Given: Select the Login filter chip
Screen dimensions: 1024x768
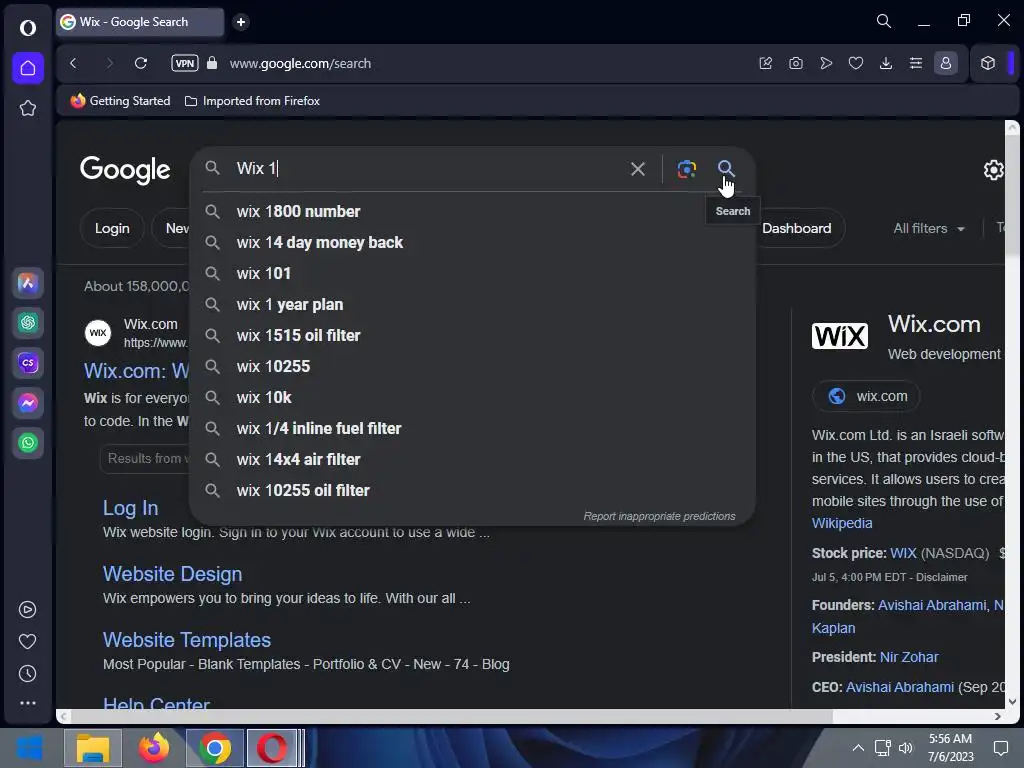Looking at the screenshot, I should (x=112, y=228).
